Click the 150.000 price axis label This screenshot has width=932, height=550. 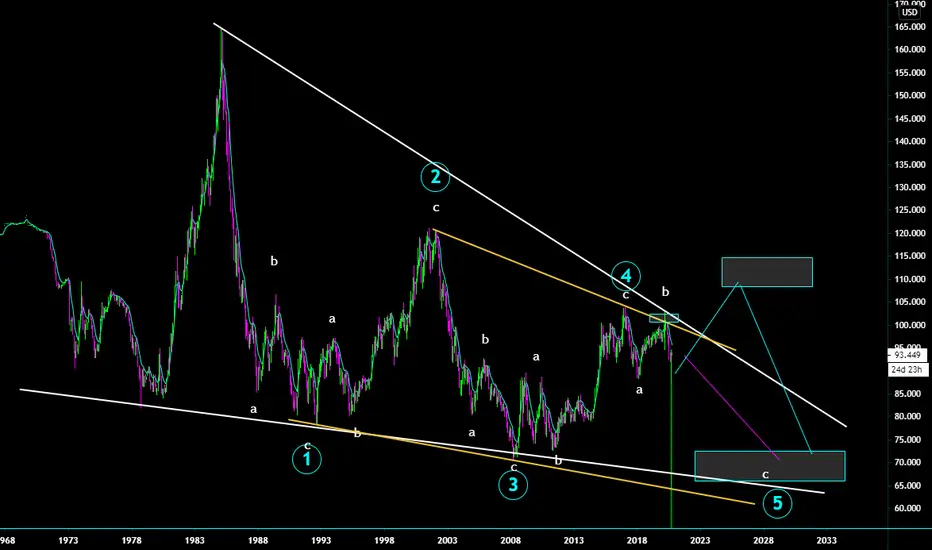pos(910,95)
